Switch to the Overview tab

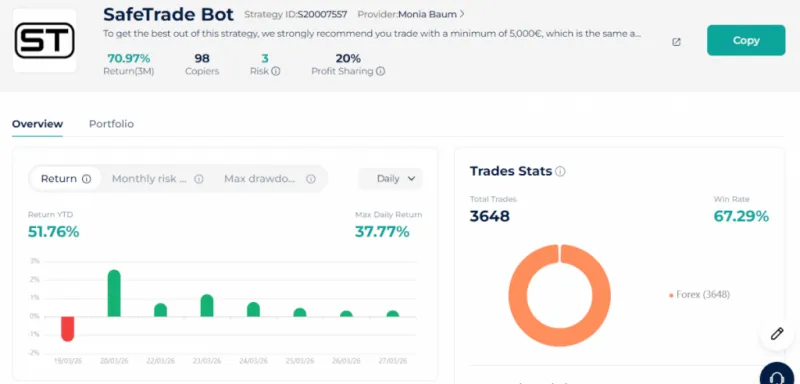point(37,124)
